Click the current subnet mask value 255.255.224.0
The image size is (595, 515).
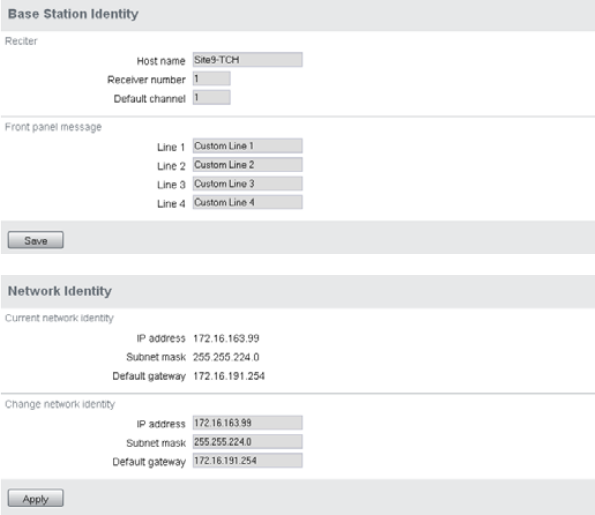point(226,357)
